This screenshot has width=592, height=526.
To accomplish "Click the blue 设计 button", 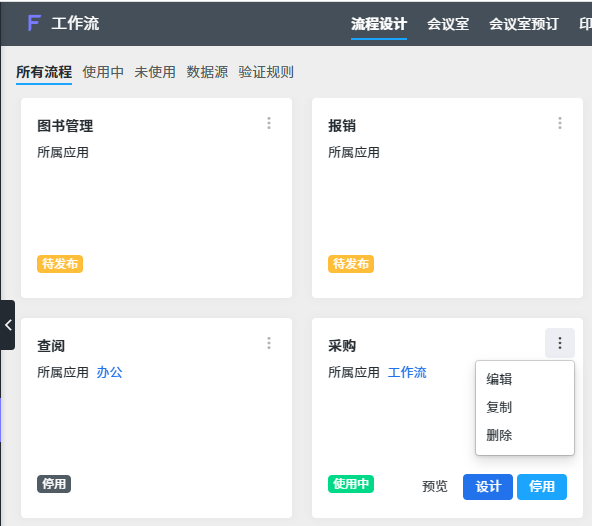I will [488, 487].
